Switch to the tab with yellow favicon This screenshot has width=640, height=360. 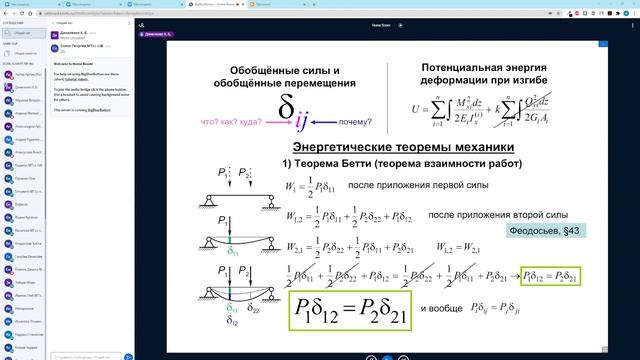[277, 4]
